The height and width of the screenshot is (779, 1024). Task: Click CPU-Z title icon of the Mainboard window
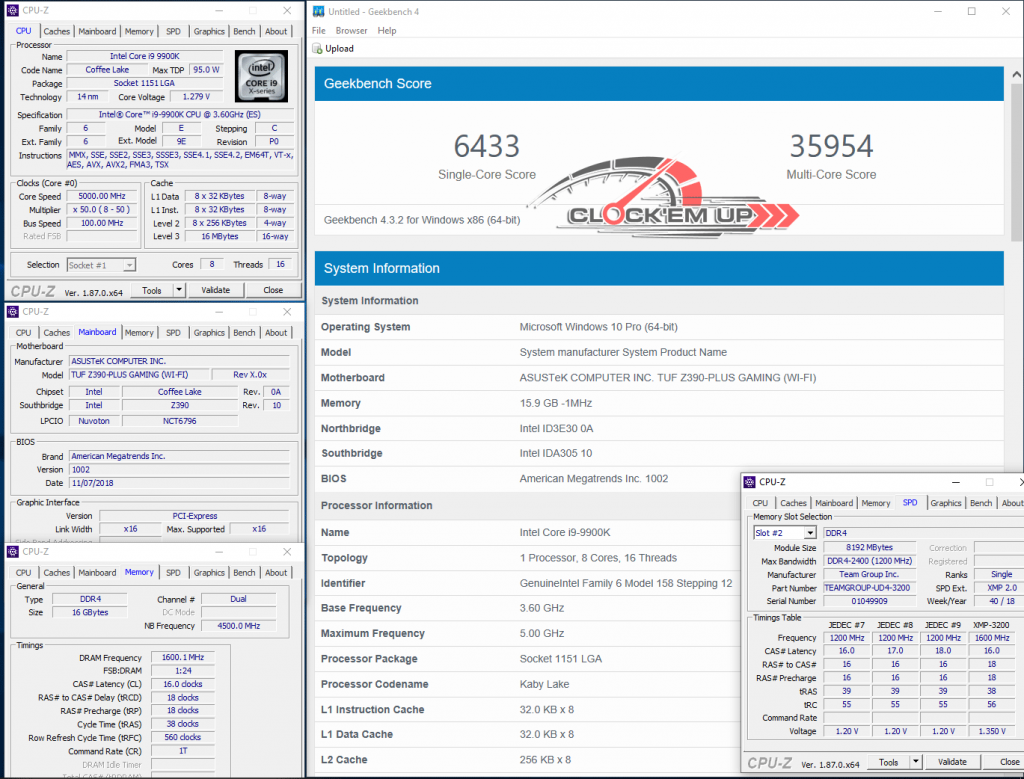click(x=12, y=312)
